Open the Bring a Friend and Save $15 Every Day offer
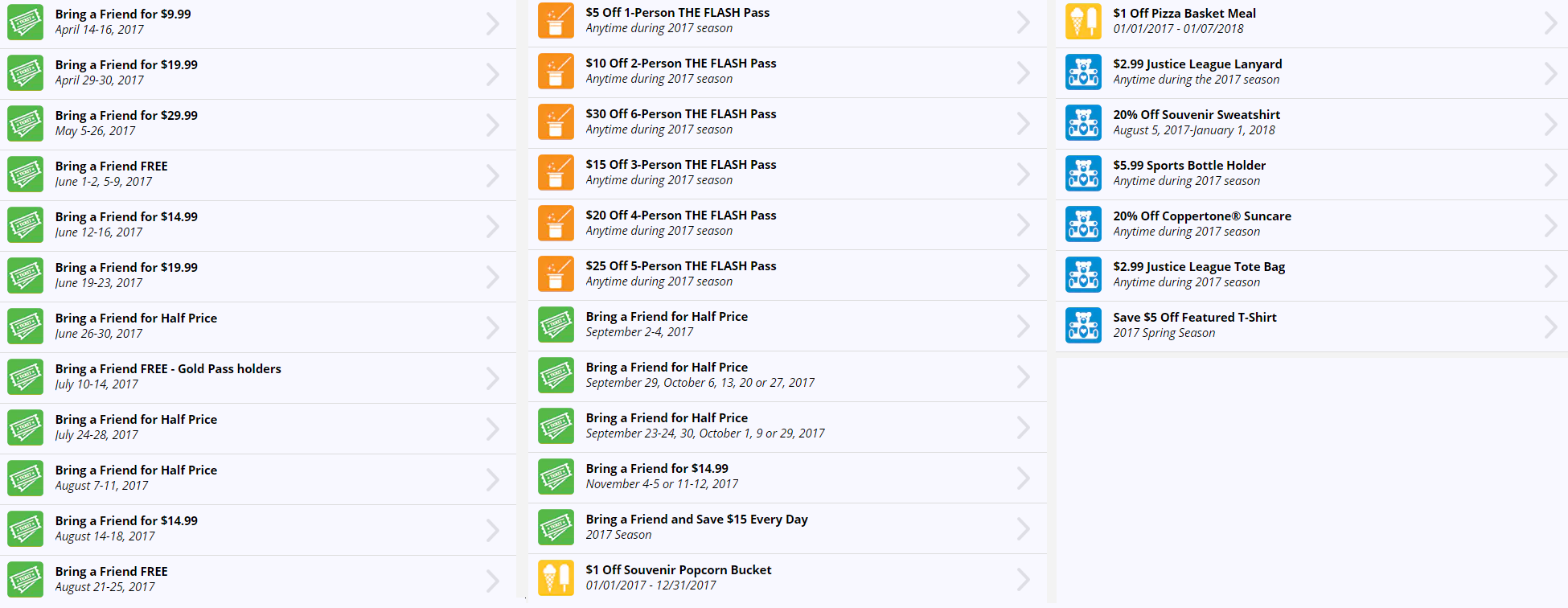The width and height of the screenshot is (1568, 608). (696, 527)
